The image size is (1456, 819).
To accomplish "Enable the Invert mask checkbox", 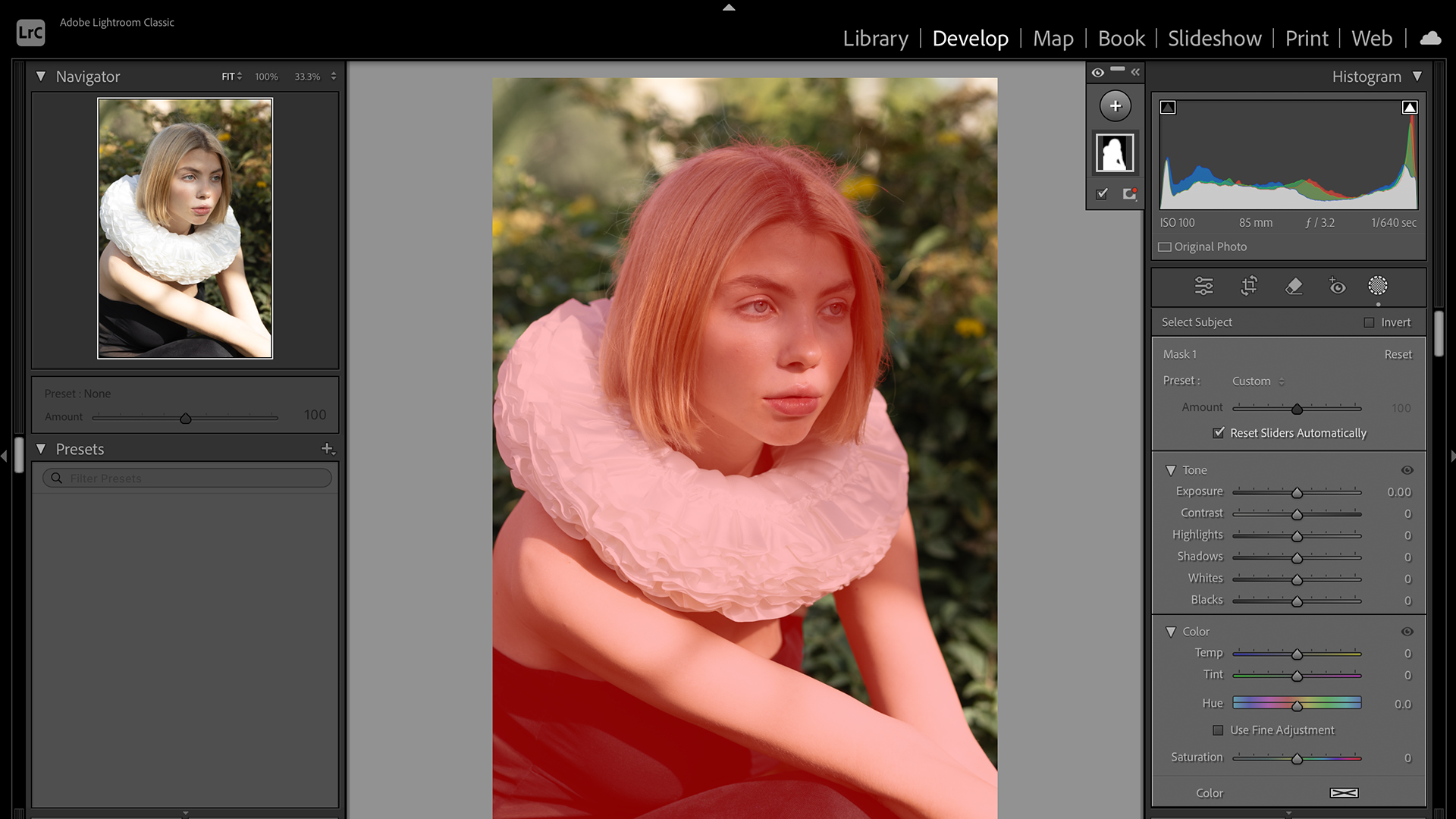I will point(1369,322).
